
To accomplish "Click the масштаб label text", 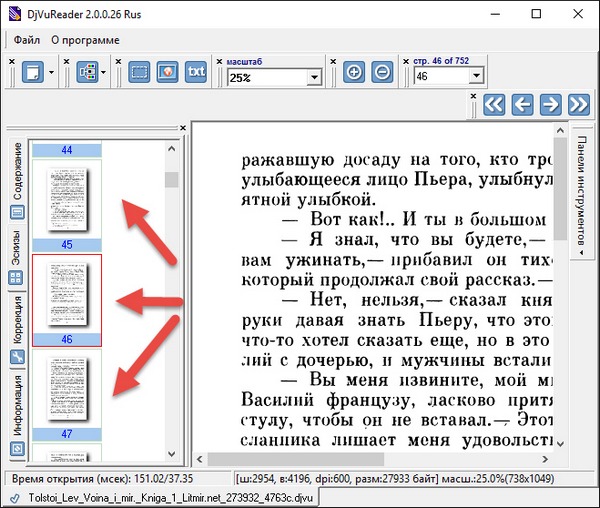I will pyautogui.click(x=244, y=62).
